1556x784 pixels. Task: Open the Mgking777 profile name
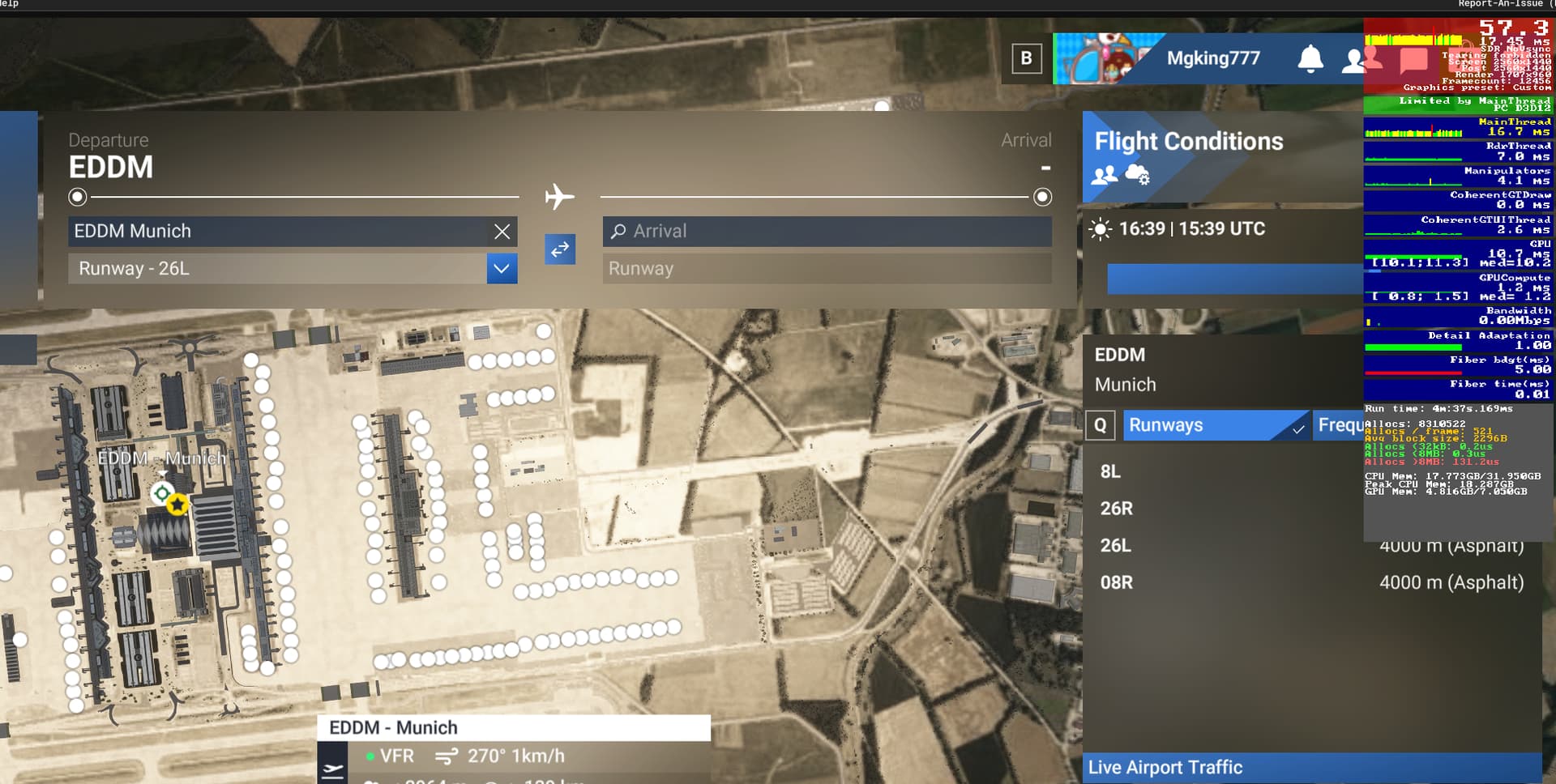[1213, 58]
